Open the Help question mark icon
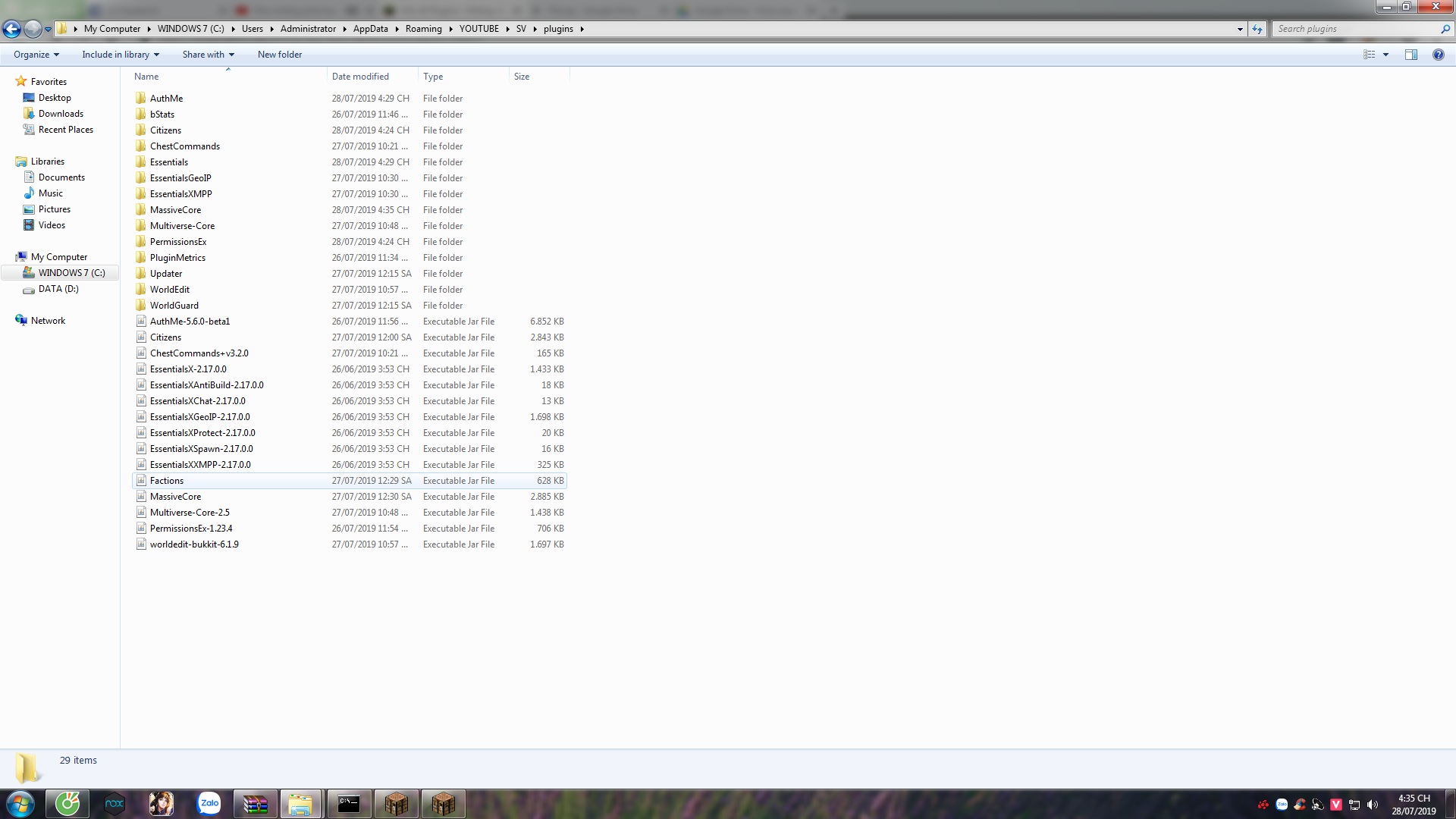This screenshot has width=1456, height=819. click(1438, 55)
